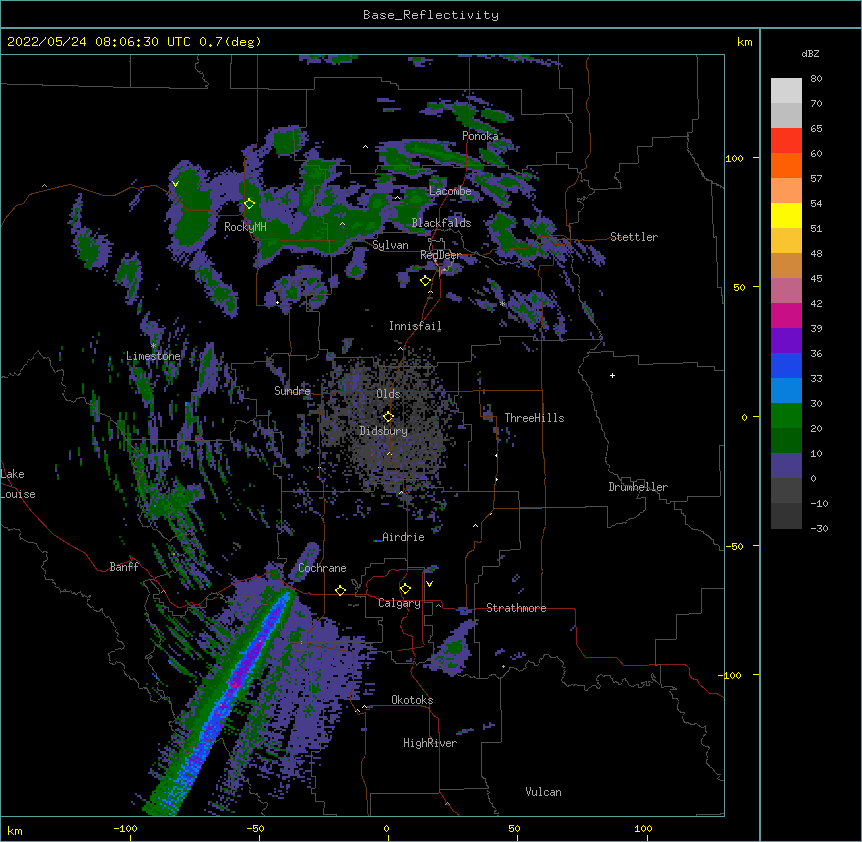
Task: Click the yellow diamond marker below the Cochrane label
Action: pyautogui.click(x=340, y=590)
